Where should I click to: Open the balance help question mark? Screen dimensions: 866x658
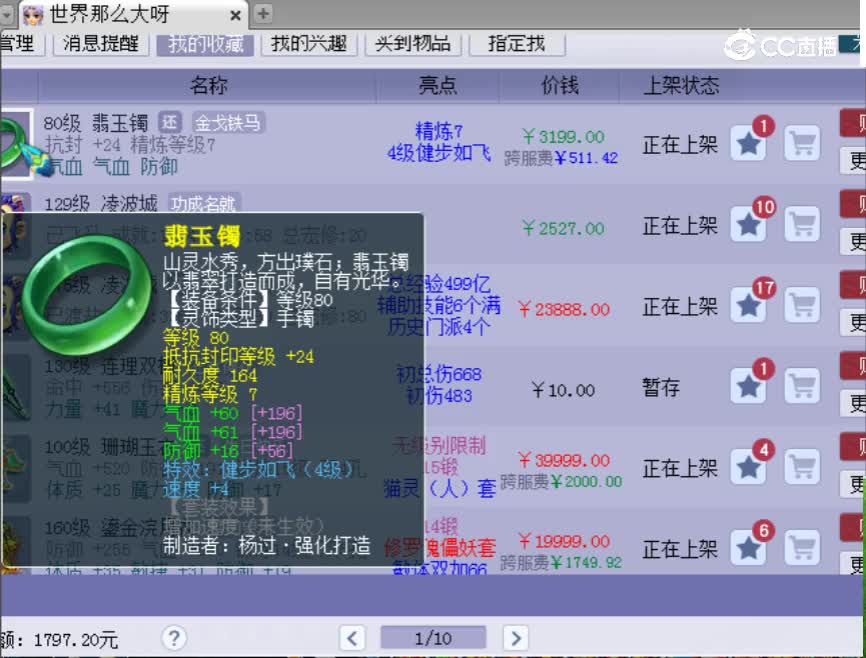pyautogui.click(x=174, y=638)
